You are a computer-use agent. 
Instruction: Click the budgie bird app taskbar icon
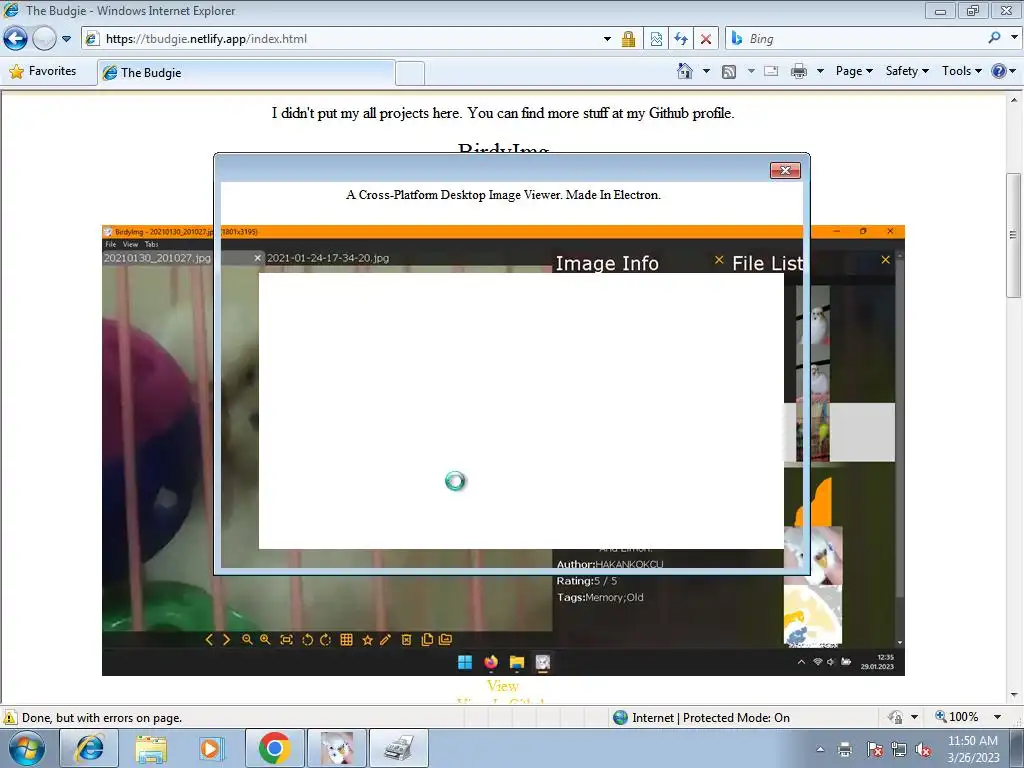tap(337, 748)
